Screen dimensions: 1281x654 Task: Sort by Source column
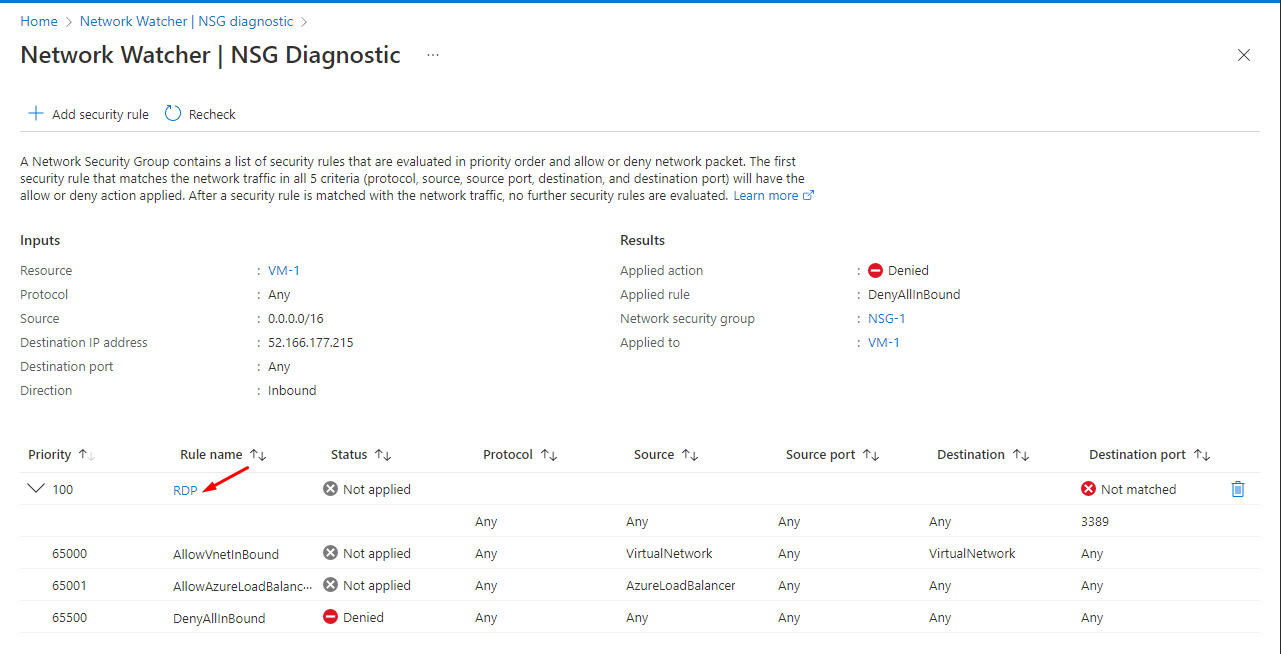[690, 455]
